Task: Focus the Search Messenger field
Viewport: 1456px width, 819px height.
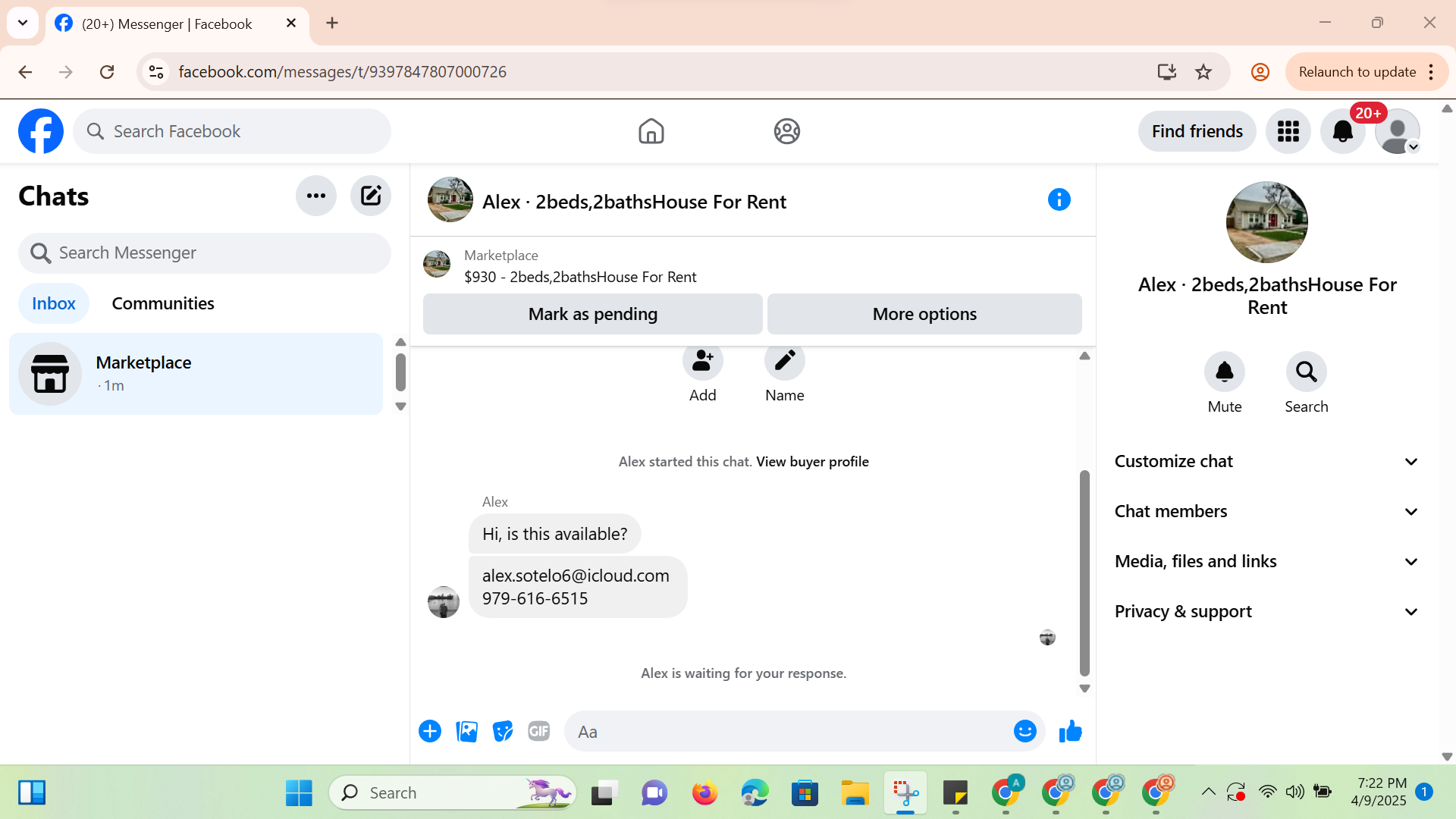Action: (x=205, y=253)
